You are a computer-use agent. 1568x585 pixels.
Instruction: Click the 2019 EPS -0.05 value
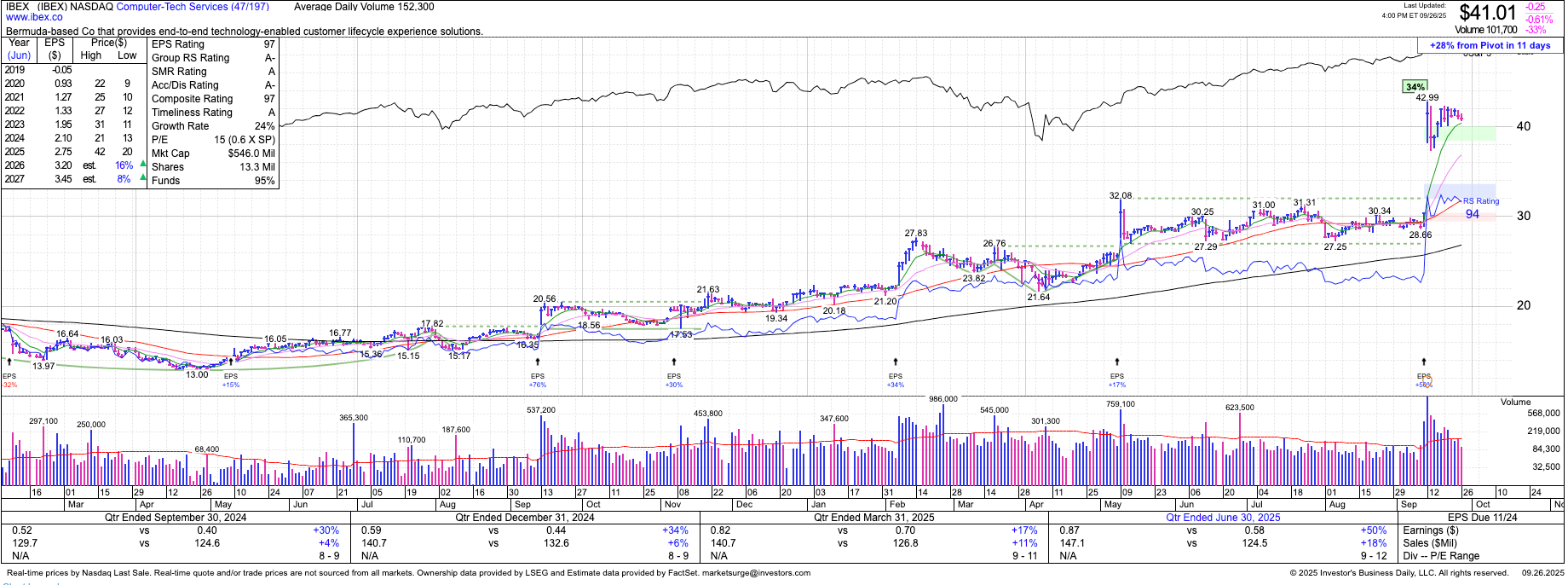coord(61,70)
